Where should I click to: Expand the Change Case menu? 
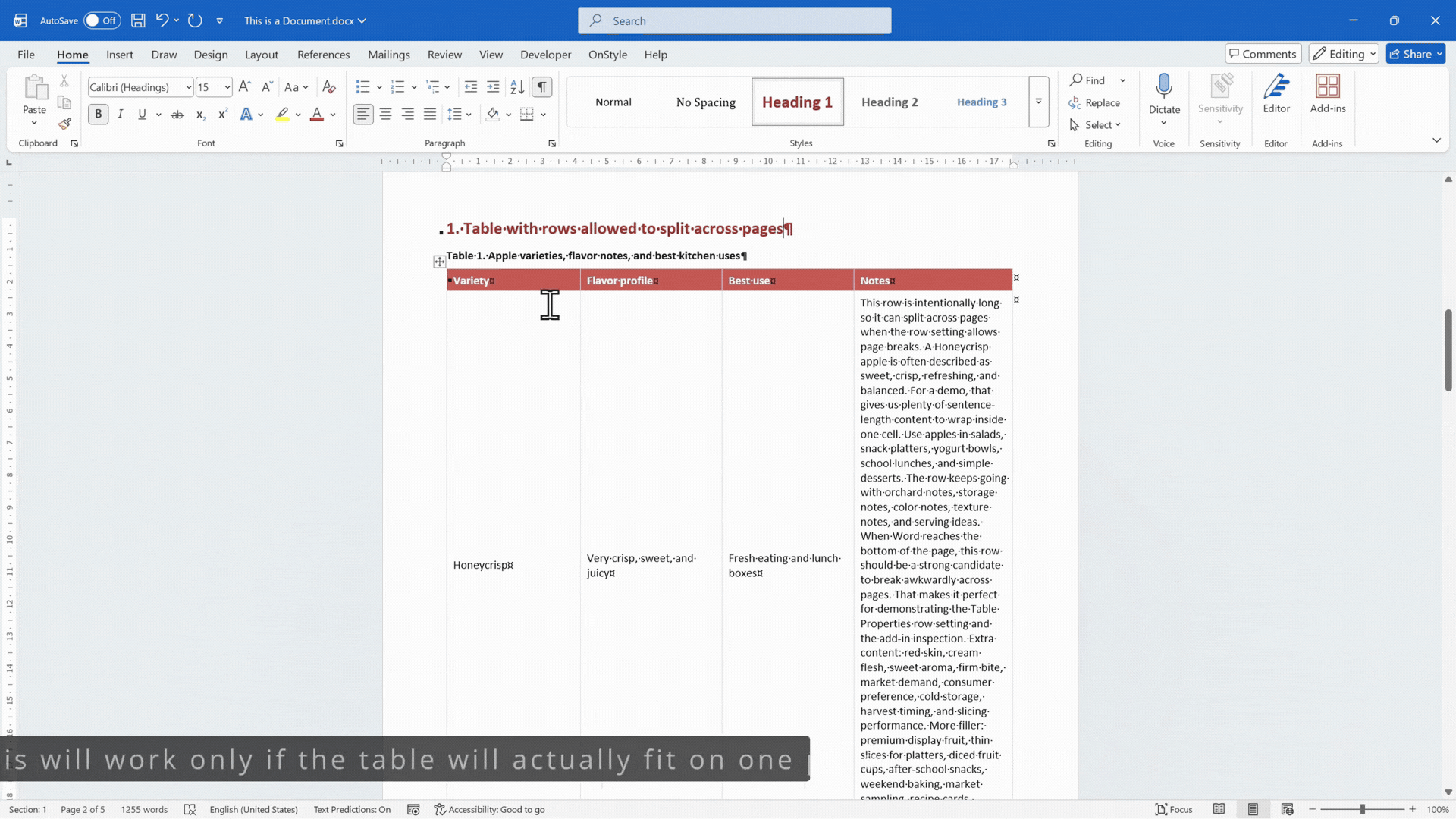pyautogui.click(x=306, y=87)
